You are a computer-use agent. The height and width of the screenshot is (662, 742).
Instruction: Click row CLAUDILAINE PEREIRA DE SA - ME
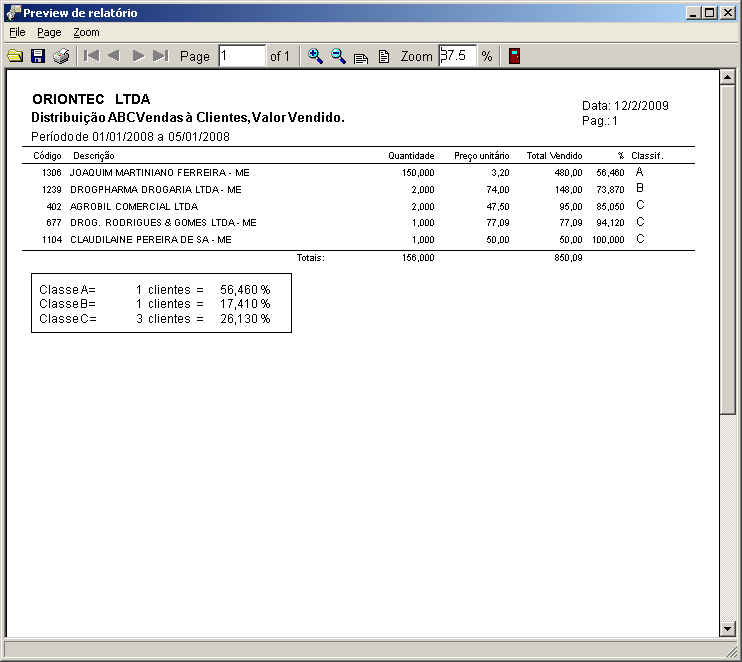coord(358,239)
